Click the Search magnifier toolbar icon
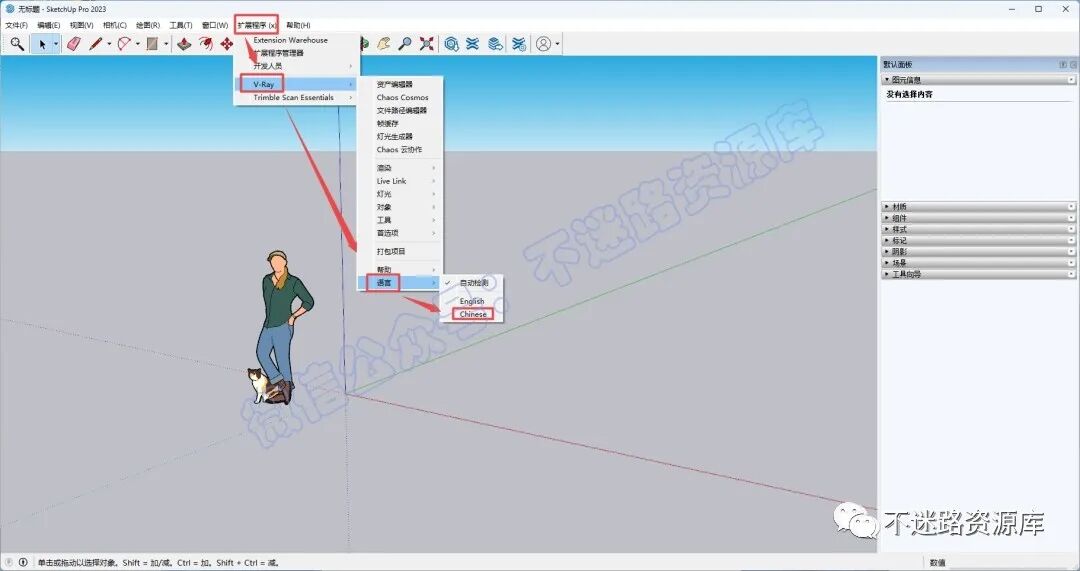This screenshot has width=1080, height=571. (x=17, y=44)
